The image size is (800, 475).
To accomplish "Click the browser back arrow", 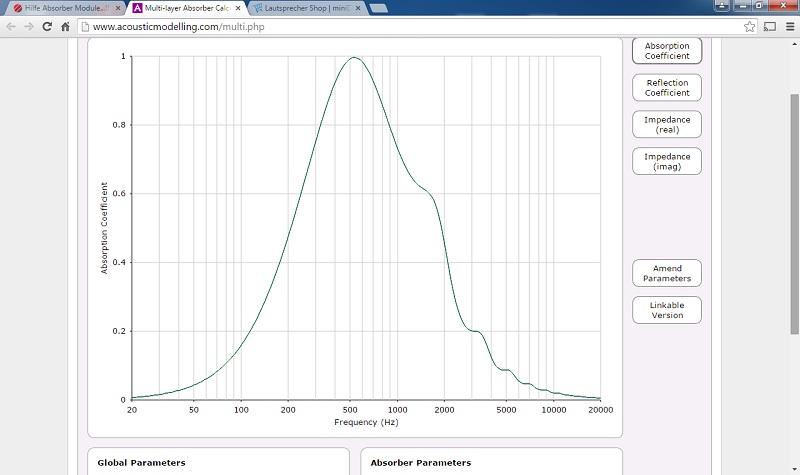I will [x=11, y=27].
